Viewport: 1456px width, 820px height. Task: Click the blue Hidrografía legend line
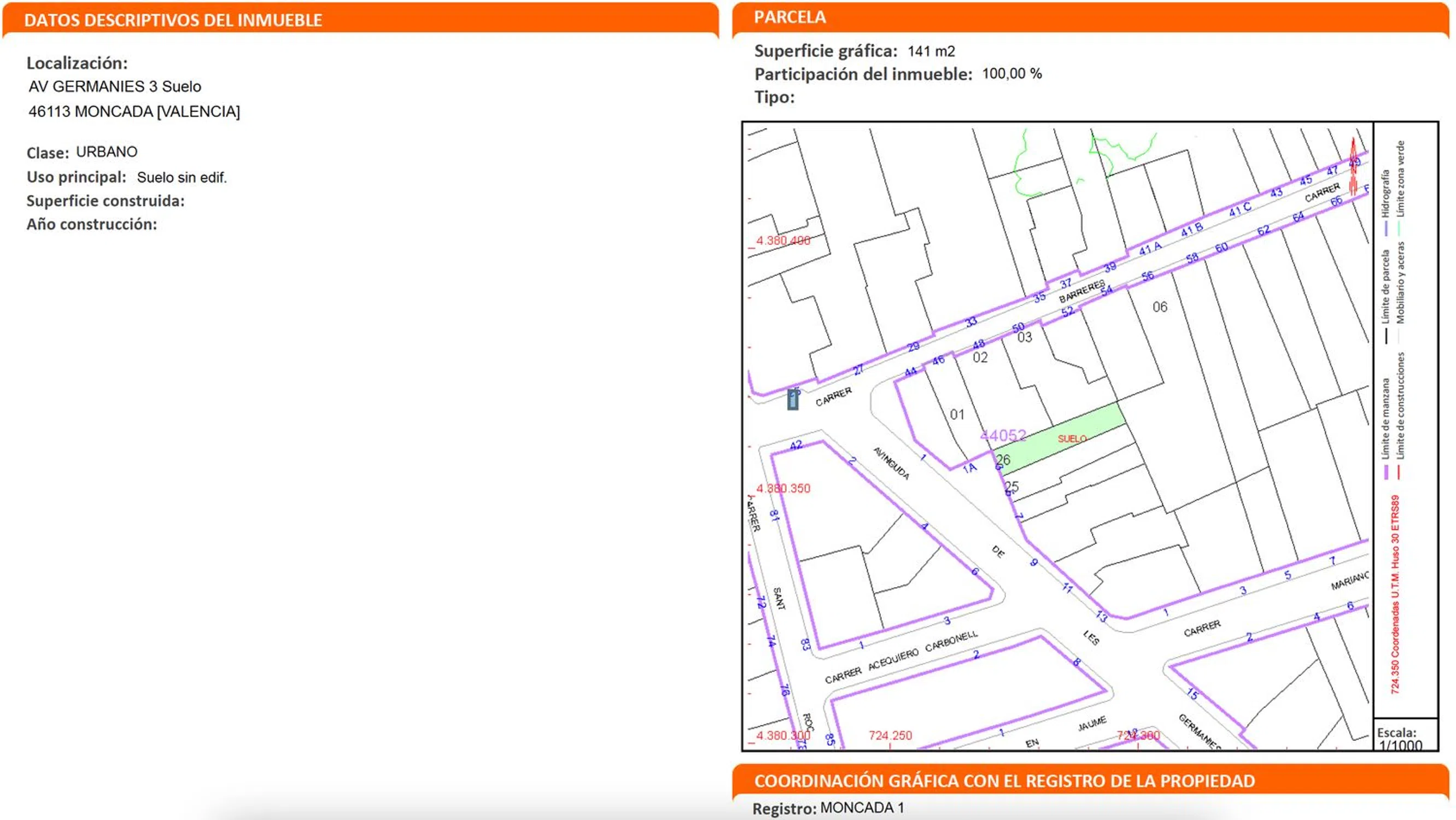(1386, 229)
